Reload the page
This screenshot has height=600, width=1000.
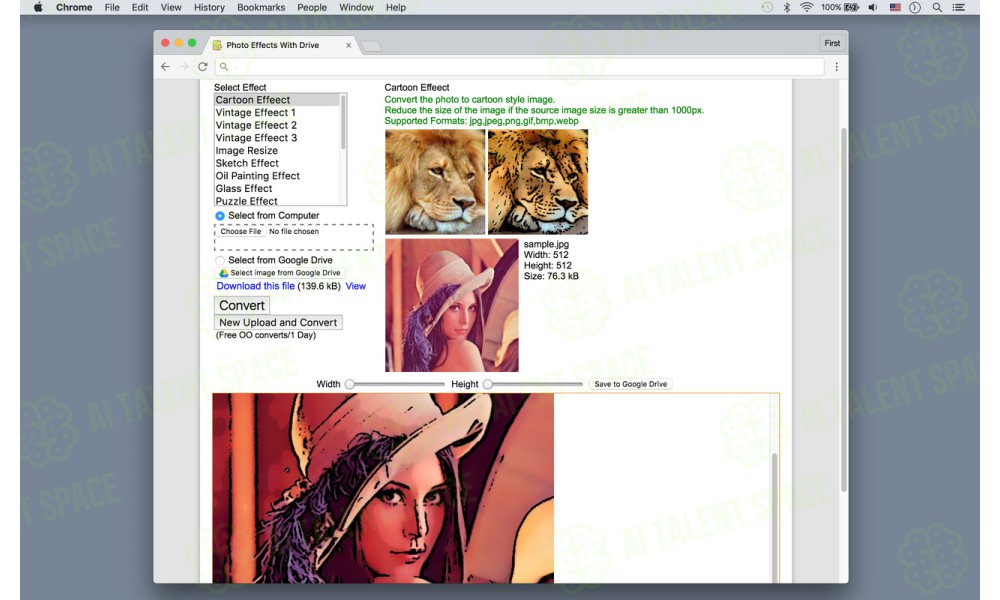point(203,66)
